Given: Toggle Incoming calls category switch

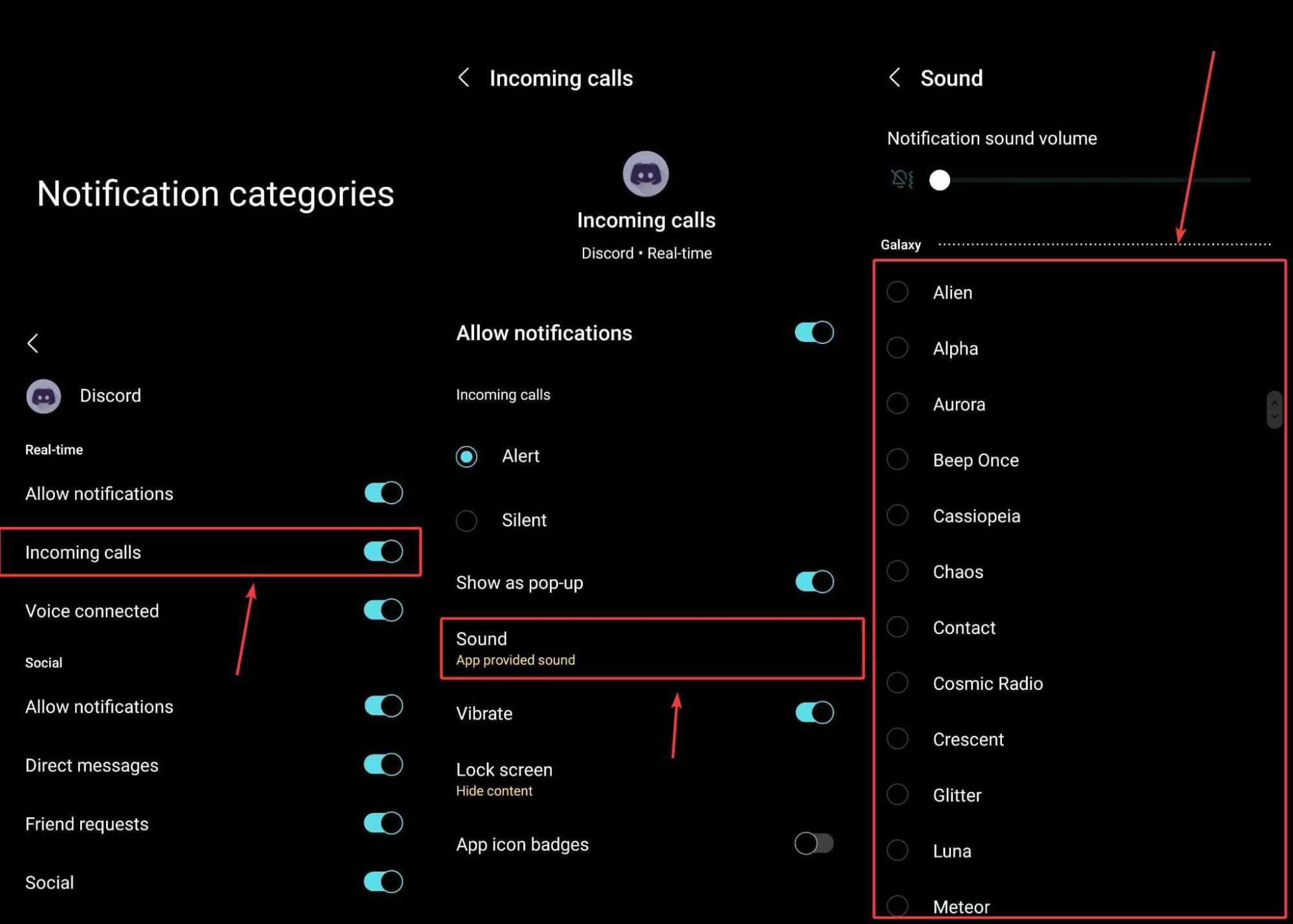Looking at the screenshot, I should point(384,552).
